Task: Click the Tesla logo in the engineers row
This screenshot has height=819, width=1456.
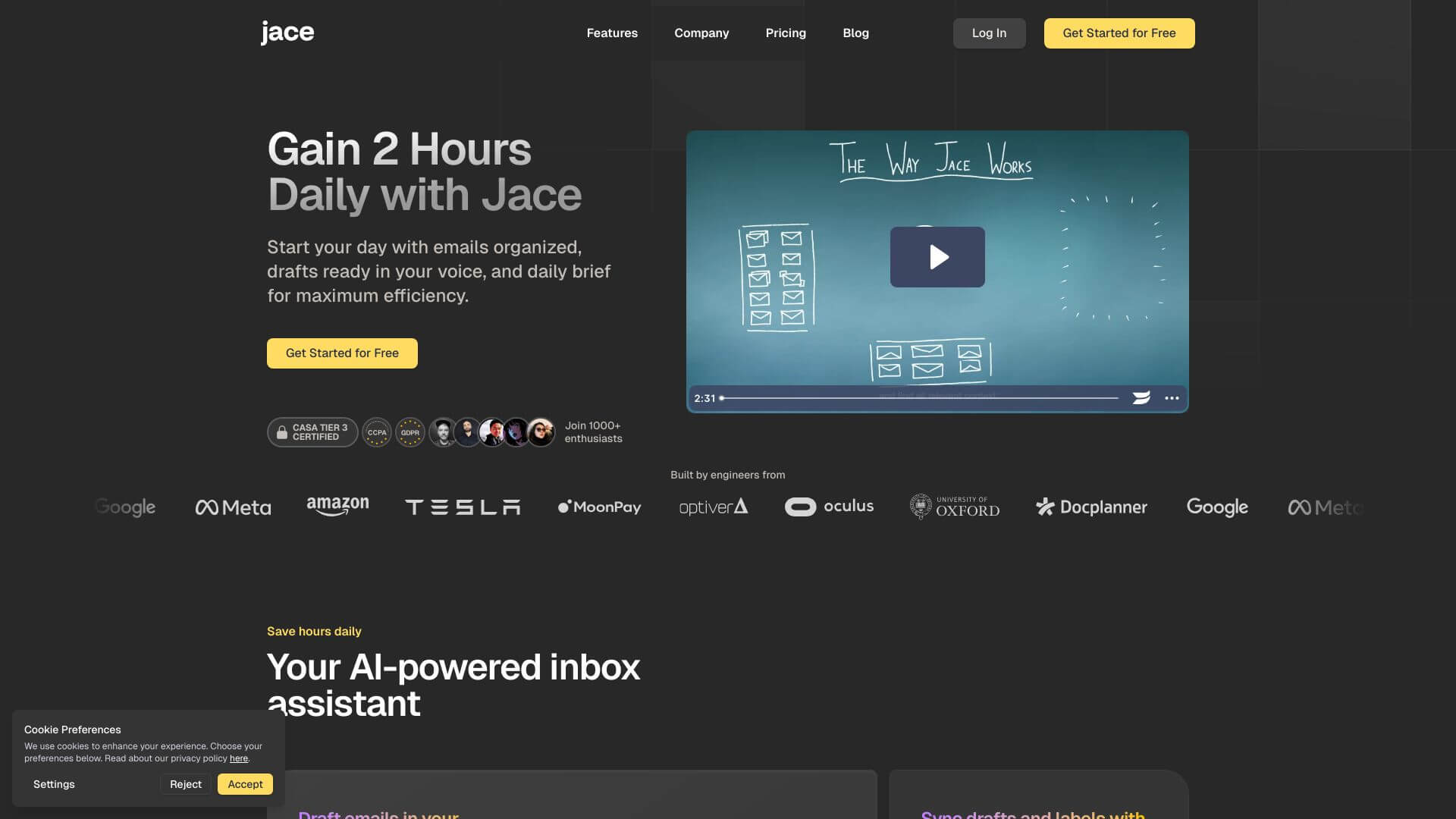Action: pos(463,507)
